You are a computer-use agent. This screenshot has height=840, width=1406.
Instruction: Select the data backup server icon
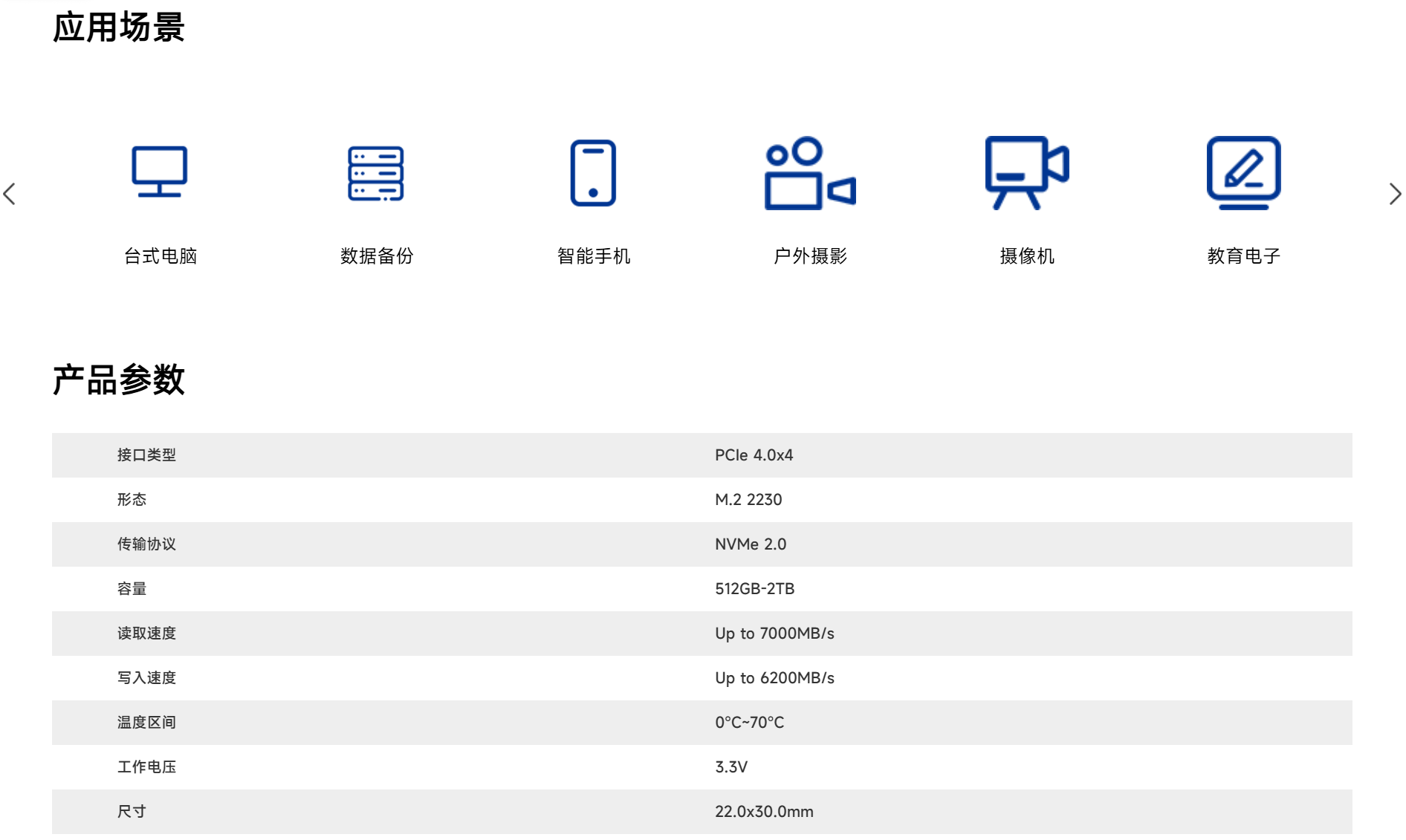click(x=376, y=173)
